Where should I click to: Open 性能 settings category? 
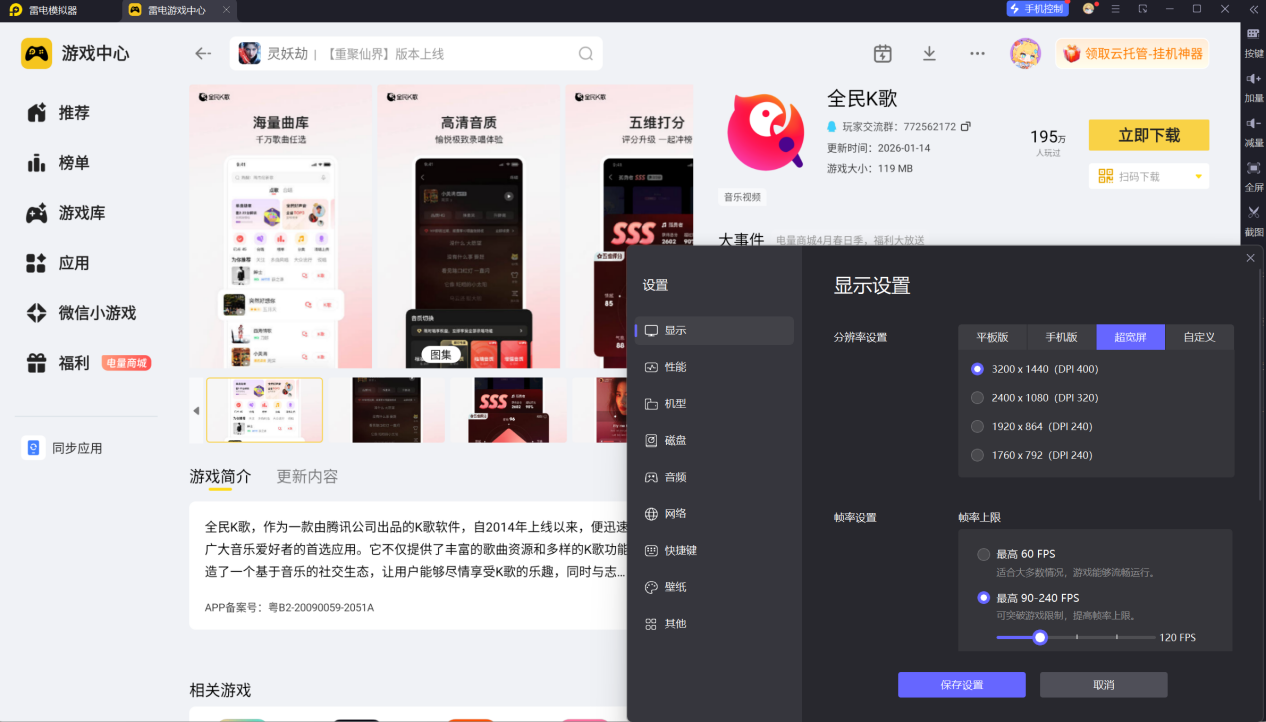(x=714, y=367)
